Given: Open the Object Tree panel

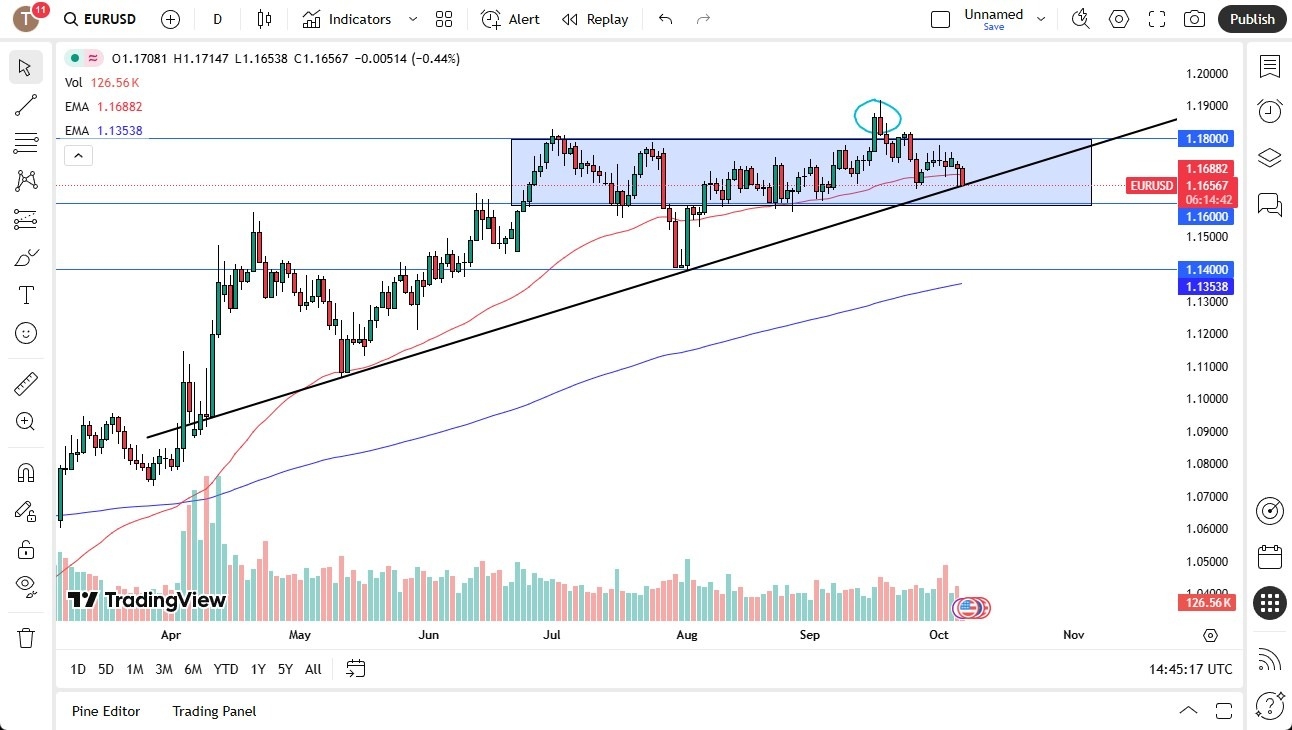Looking at the screenshot, I should (1269, 157).
